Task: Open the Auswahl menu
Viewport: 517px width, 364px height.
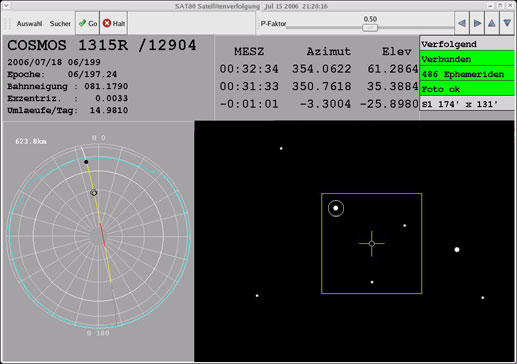Action: click(29, 24)
